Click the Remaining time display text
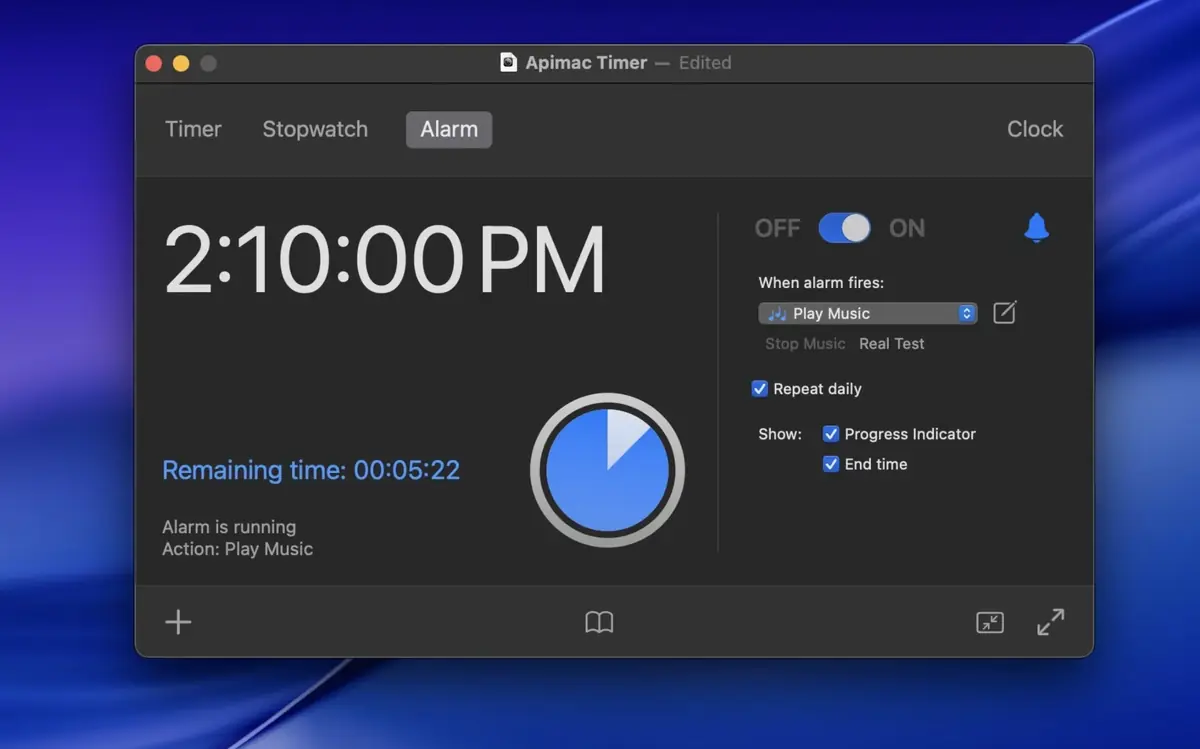1200x749 pixels. click(x=311, y=470)
